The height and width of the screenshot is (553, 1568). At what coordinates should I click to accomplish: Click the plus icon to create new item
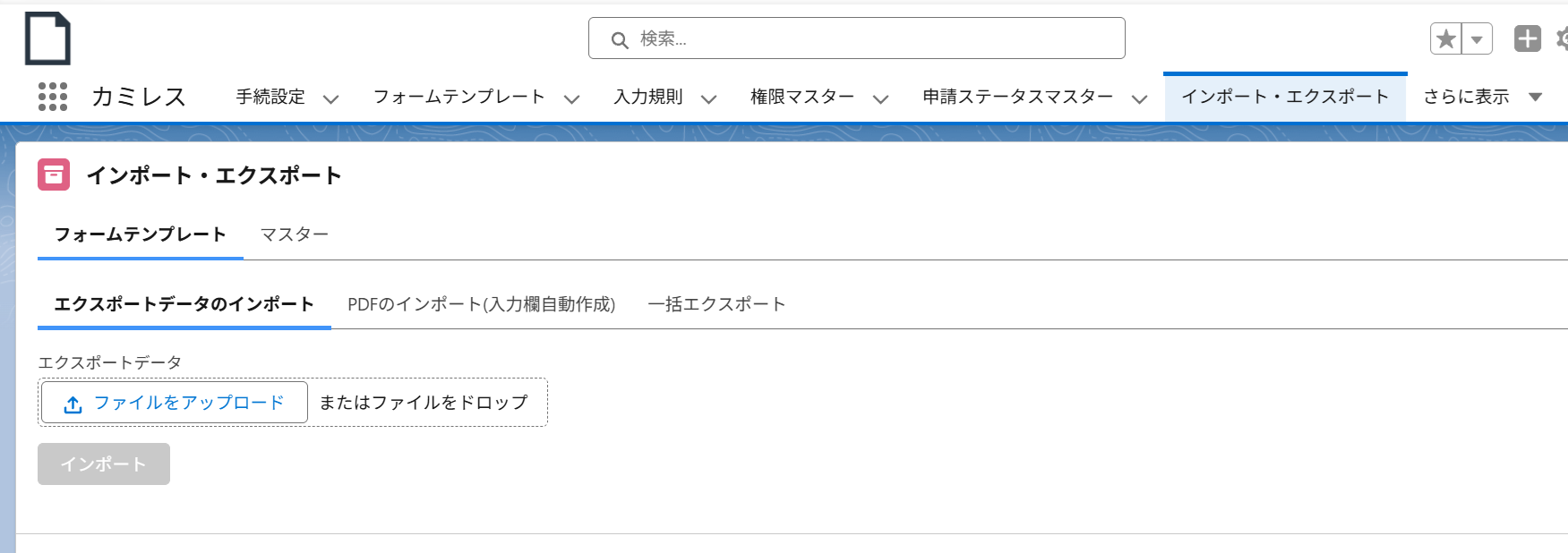click(x=1527, y=38)
